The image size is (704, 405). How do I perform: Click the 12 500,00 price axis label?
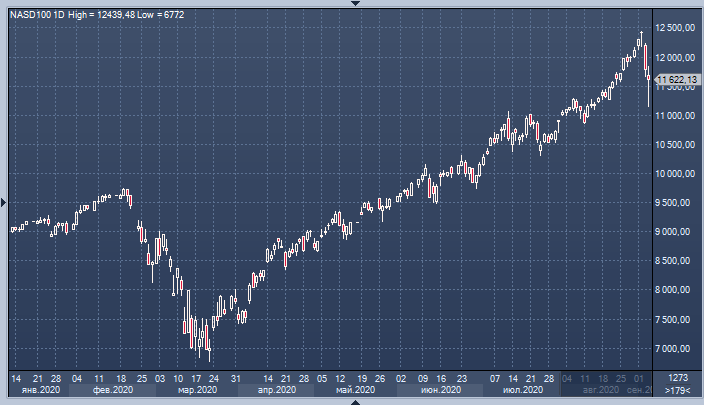pyautogui.click(x=675, y=28)
